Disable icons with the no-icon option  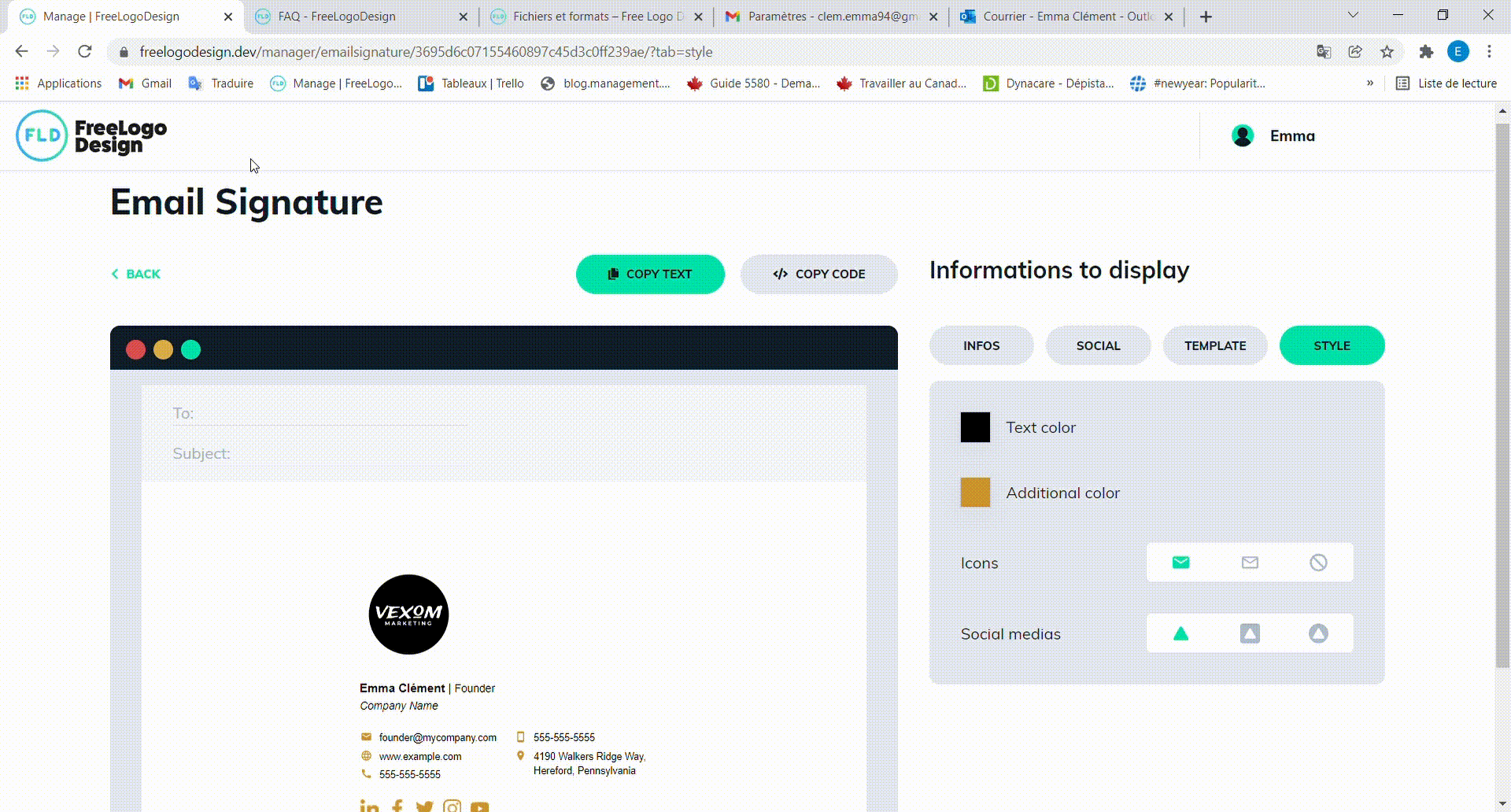[x=1318, y=563]
